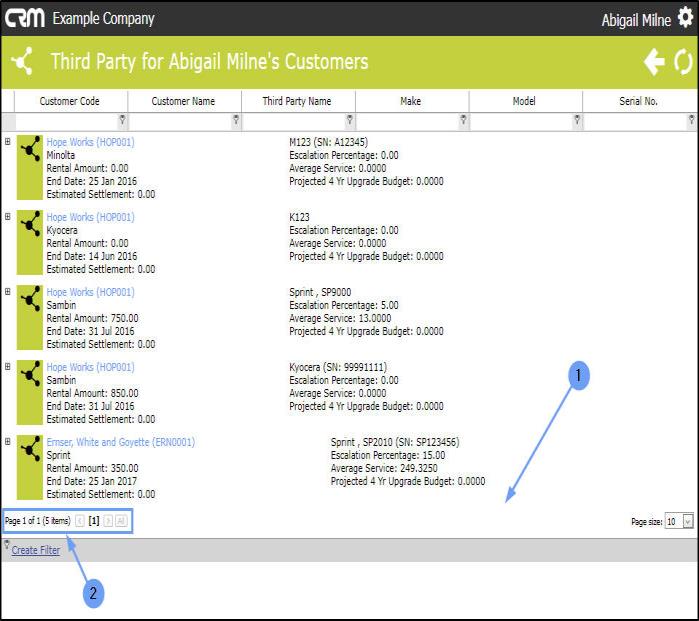The width and height of the screenshot is (699, 621).
Task: Click the text K123
Action: 299,217
